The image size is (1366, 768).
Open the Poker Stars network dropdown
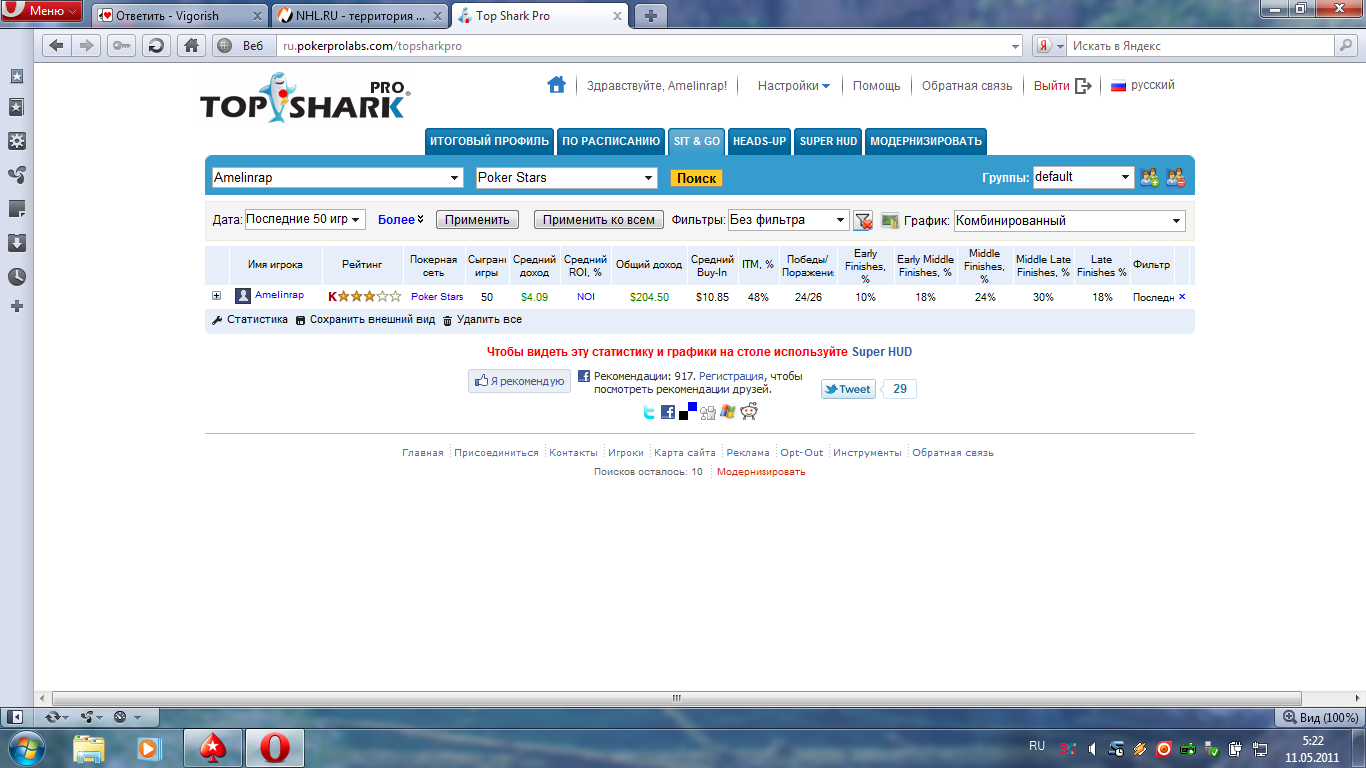[x=566, y=178]
